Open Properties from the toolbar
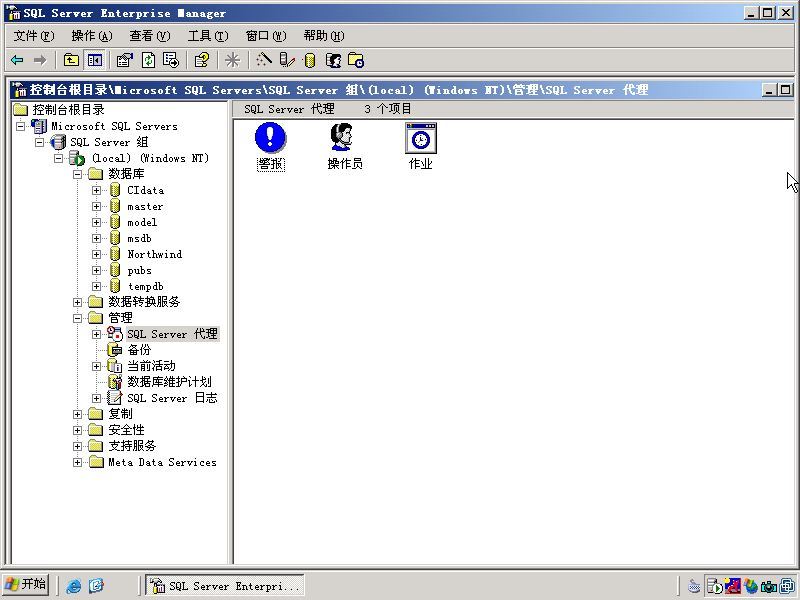The width and height of the screenshot is (800, 600). (x=124, y=60)
